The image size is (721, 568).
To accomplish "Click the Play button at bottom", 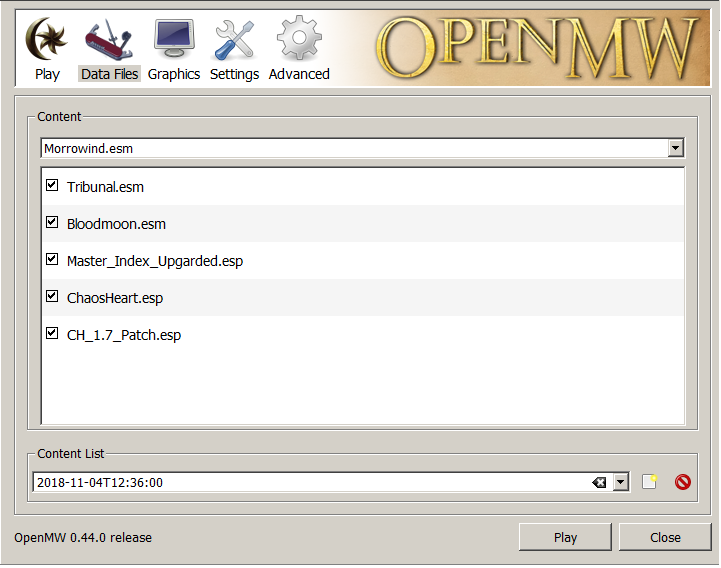I will point(565,537).
